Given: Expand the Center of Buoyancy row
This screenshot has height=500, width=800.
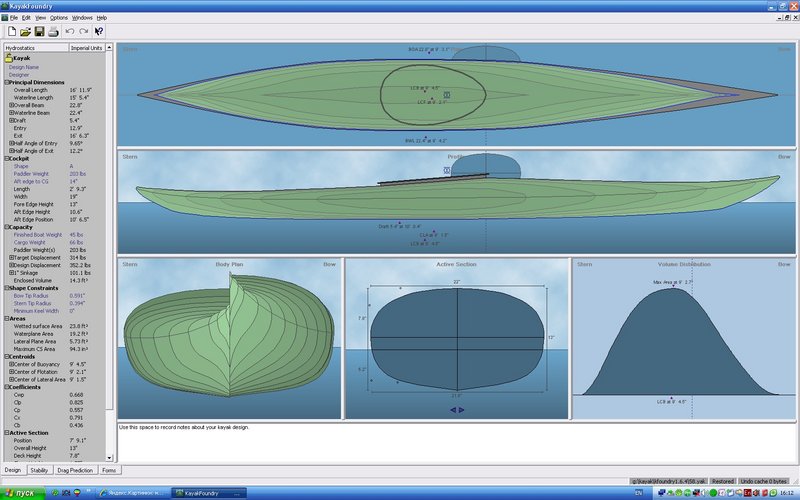Looking at the screenshot, I should 11,364.
